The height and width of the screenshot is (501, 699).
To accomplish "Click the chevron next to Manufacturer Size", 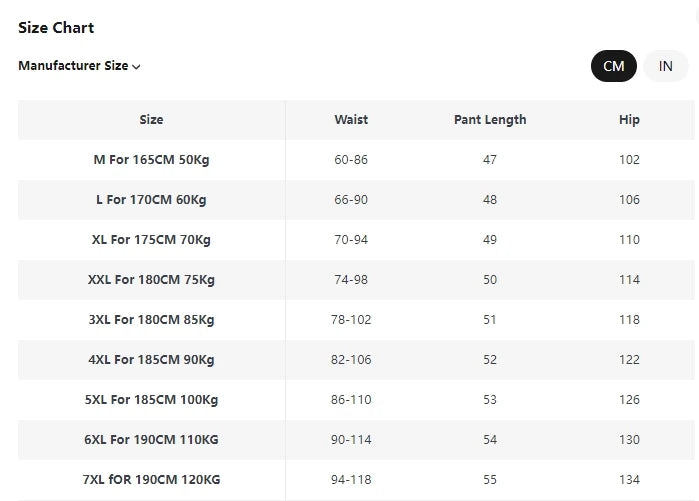I will [x=136, y=67].
